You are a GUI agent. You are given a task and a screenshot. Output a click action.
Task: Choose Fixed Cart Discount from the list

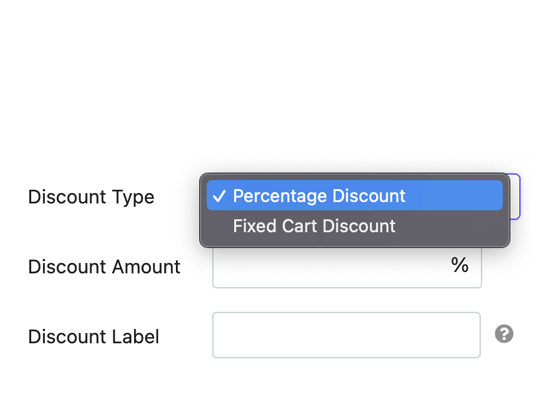click(x=354, y=226)
